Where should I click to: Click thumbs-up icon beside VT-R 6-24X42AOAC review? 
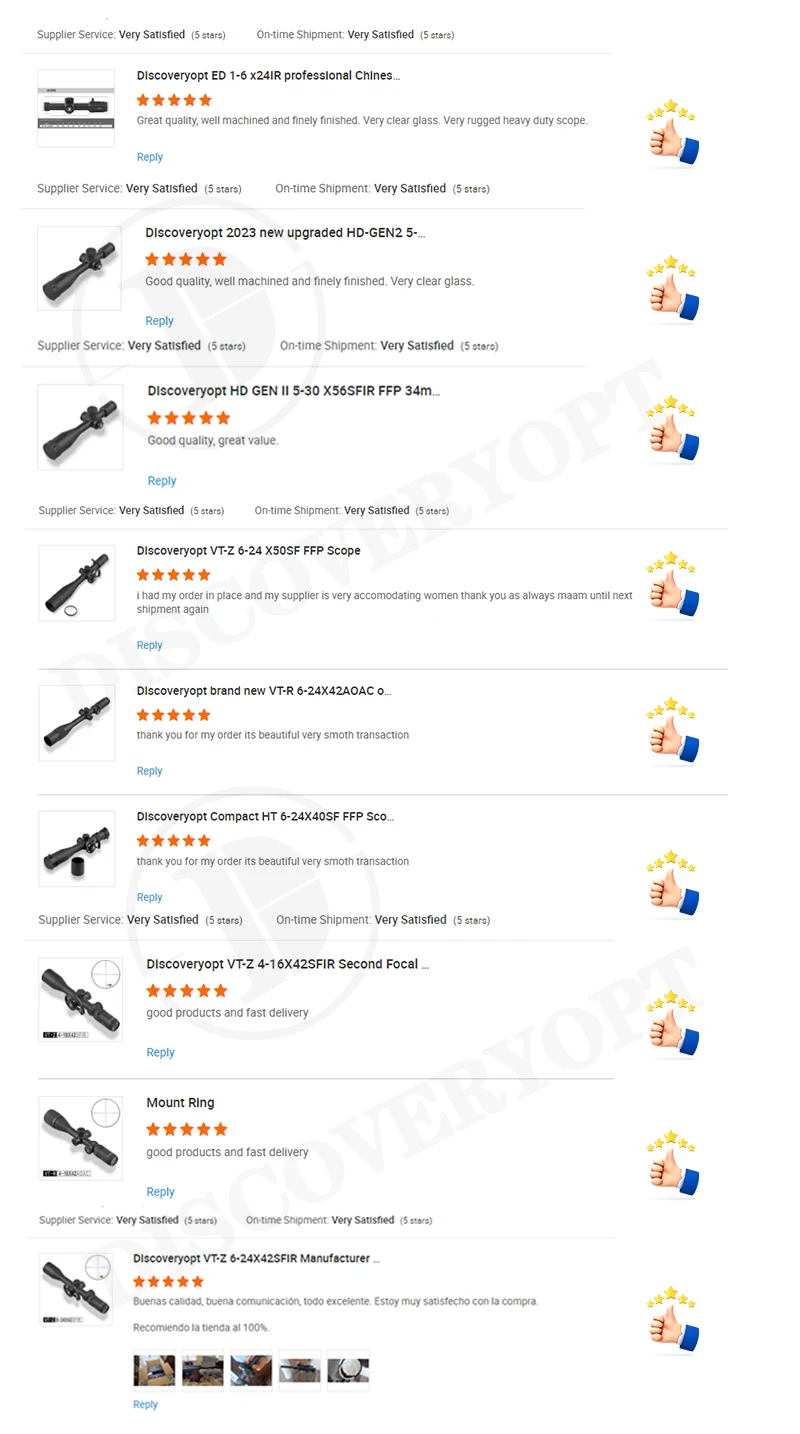672,732
